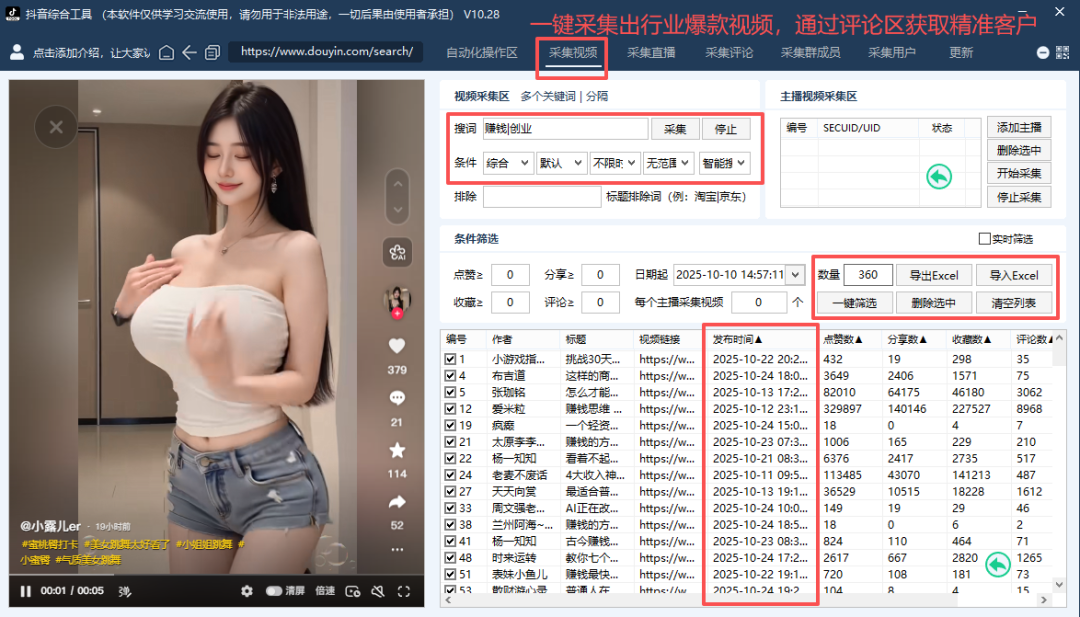Click the copy pages icon next to URL
The image size is (1080, 617).
pos(212,52)
